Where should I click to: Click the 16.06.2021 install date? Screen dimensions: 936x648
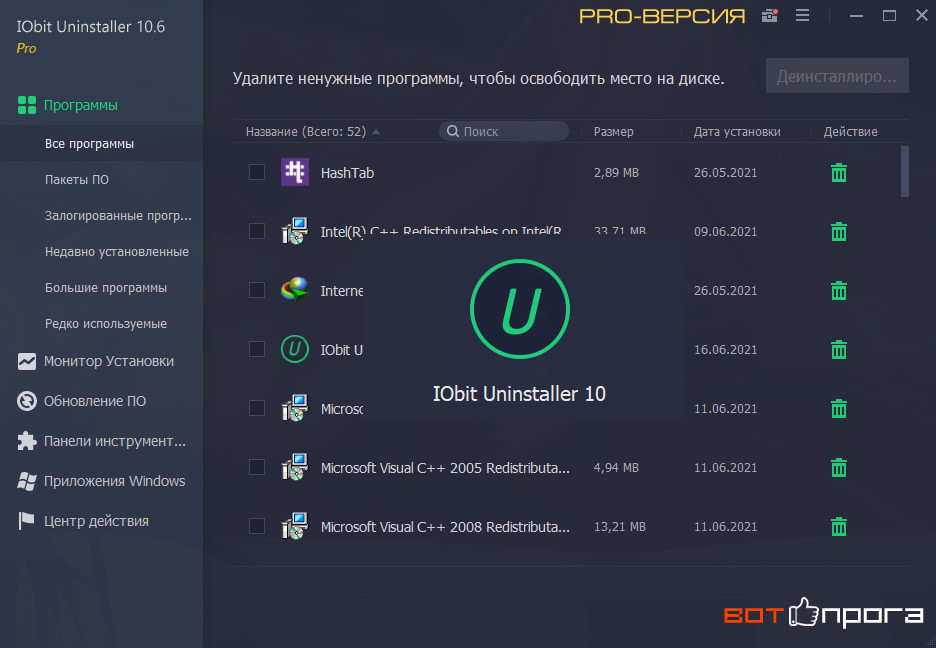tap(725, 350)
